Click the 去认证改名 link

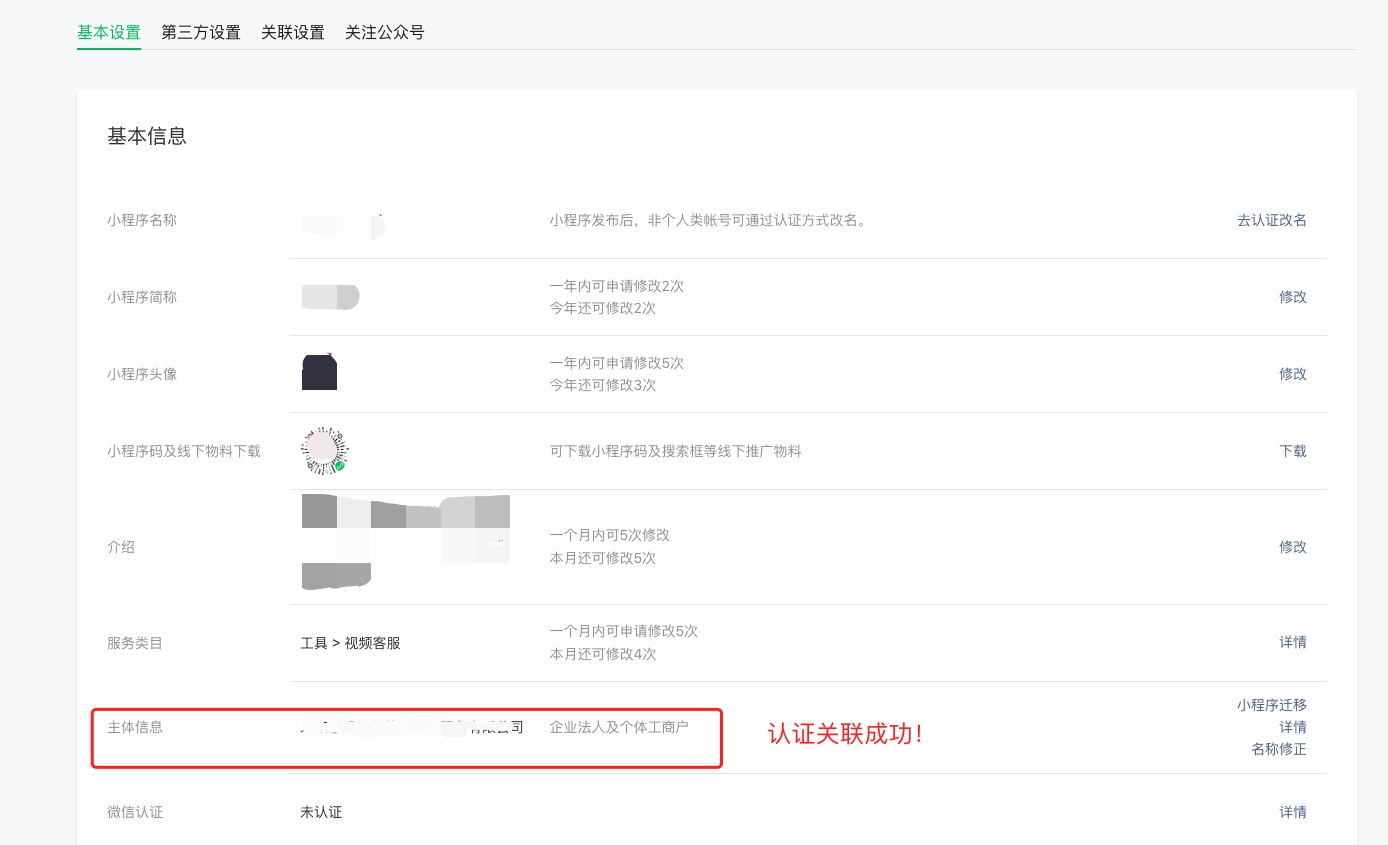pyautogui.click(x=1272, y=220)
